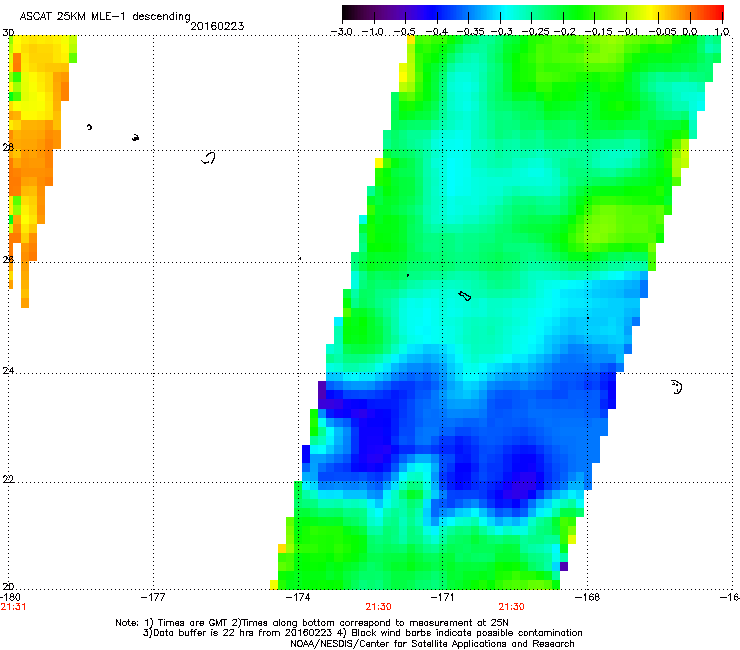Viewport: 740px width, 650px height.
Task: Select the longitude label -171
Action: click(x=443, y=597)
